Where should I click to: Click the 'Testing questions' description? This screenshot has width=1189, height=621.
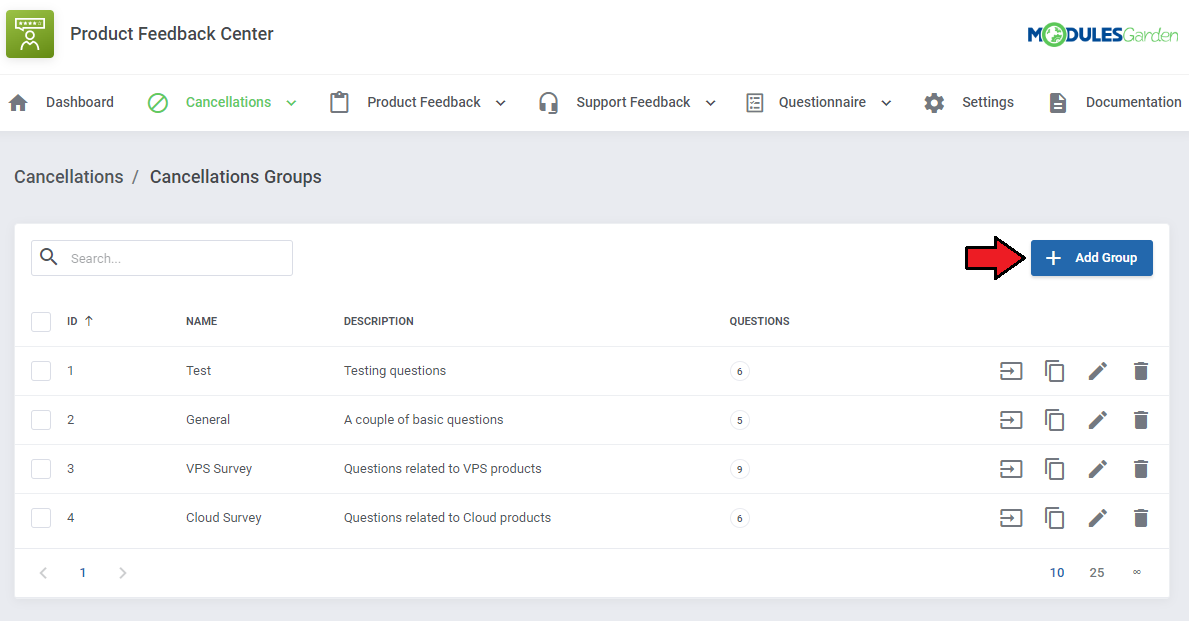click(394, 371)
